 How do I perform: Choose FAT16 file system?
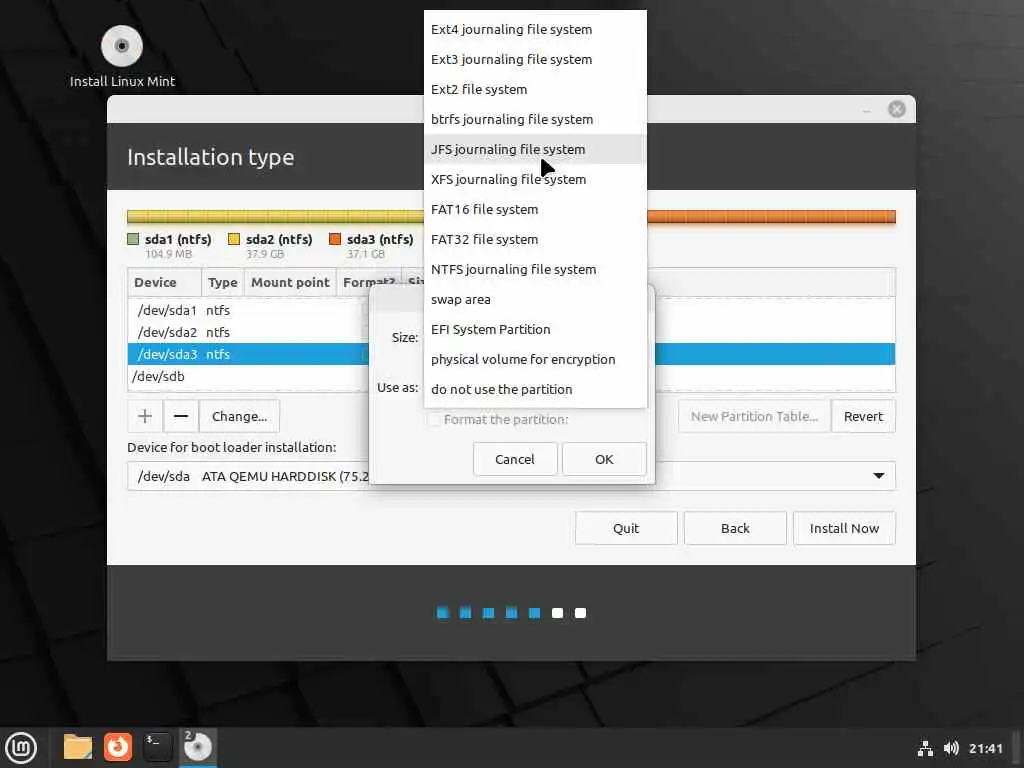(535, 210)
